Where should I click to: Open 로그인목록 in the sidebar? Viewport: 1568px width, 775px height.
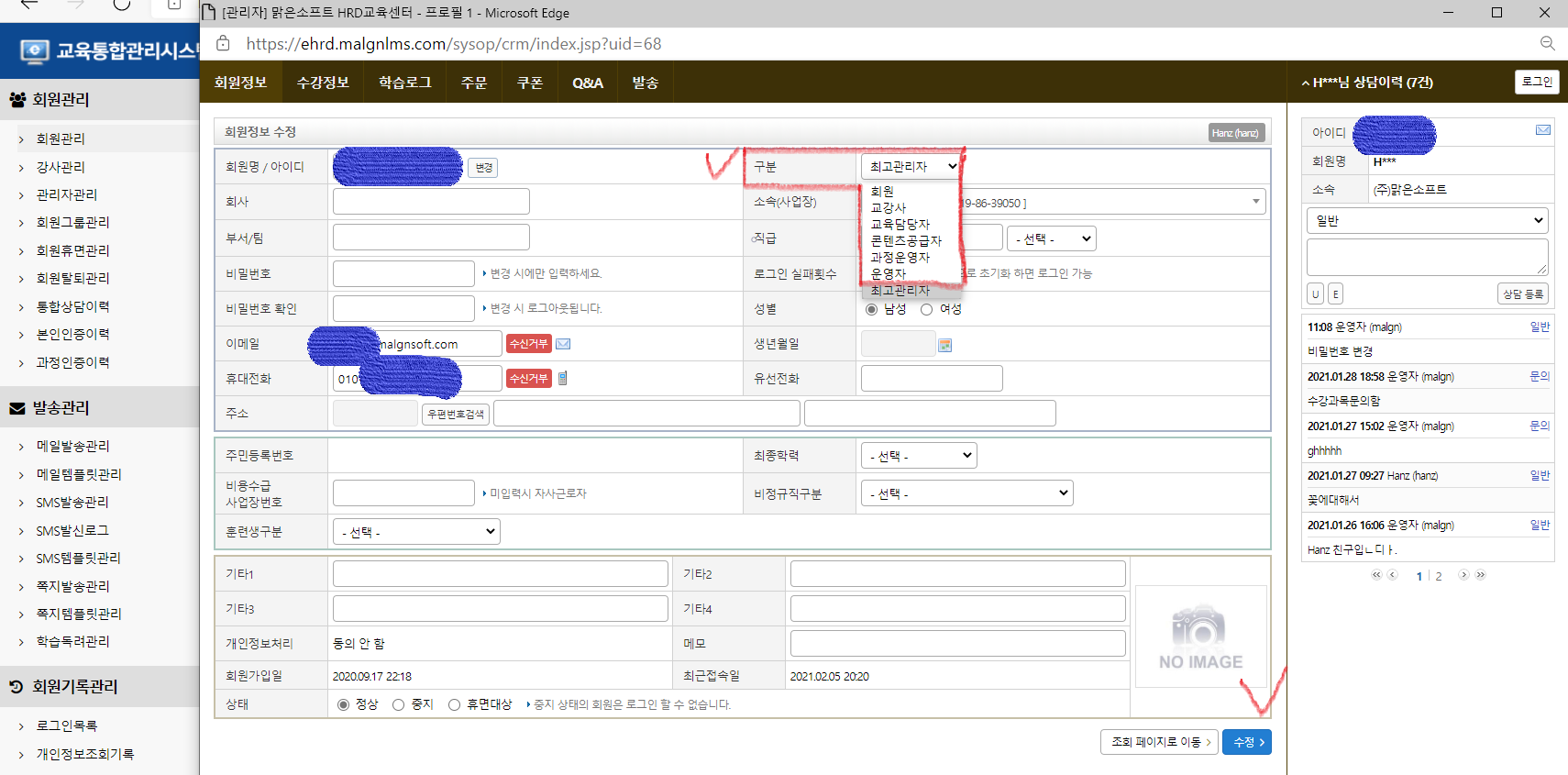67,725
